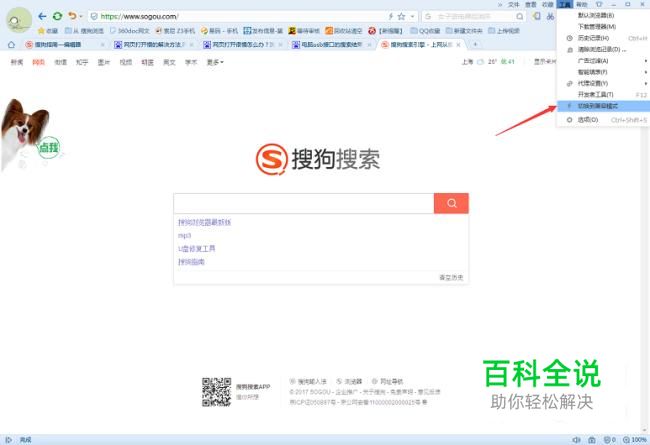Click the clear history link under suggestions

pos(451,277)
